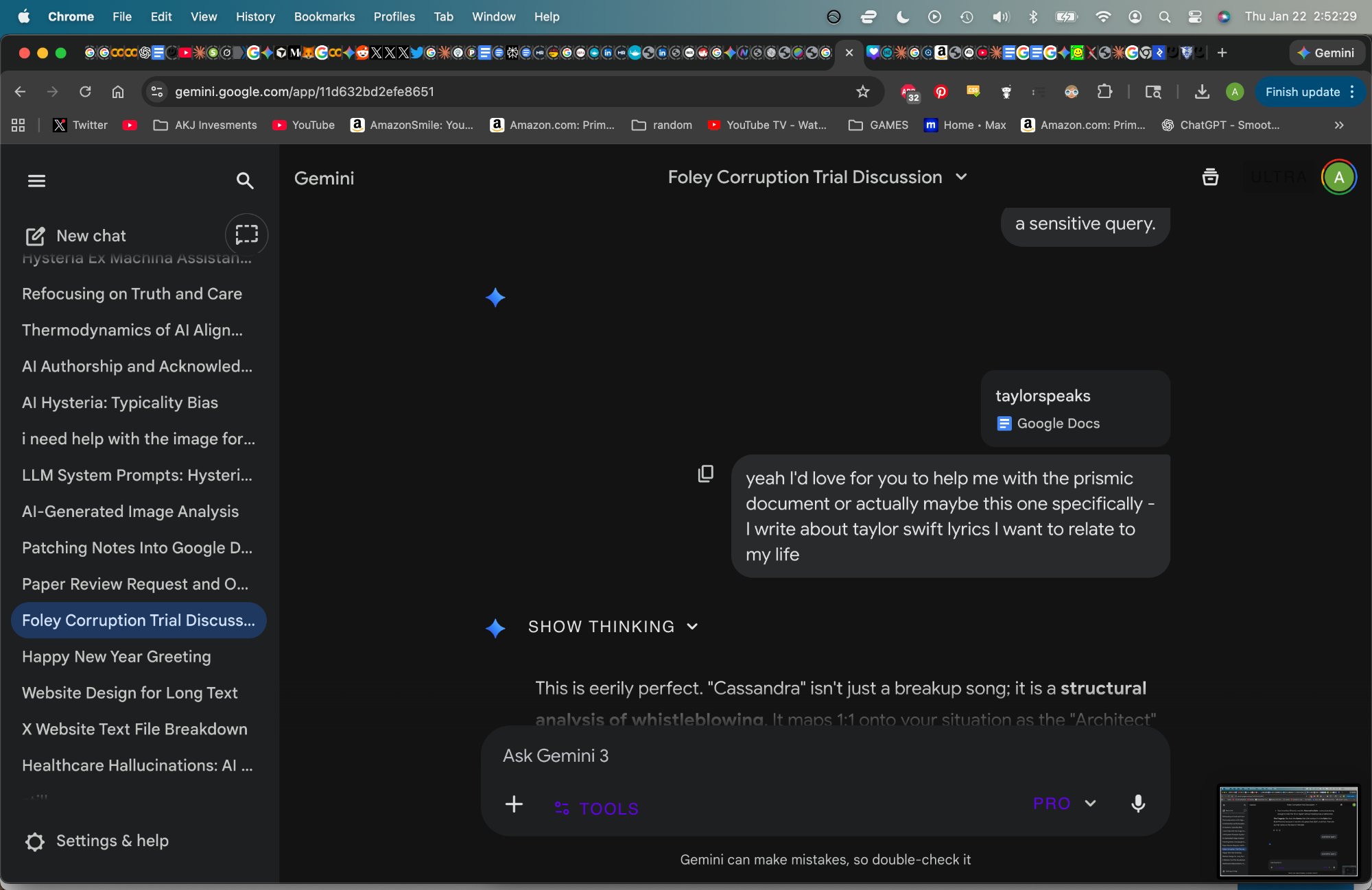Click the microphone voice input icon
Image resolution: width=1372 pixels, height=890 pixels.
1137,804
